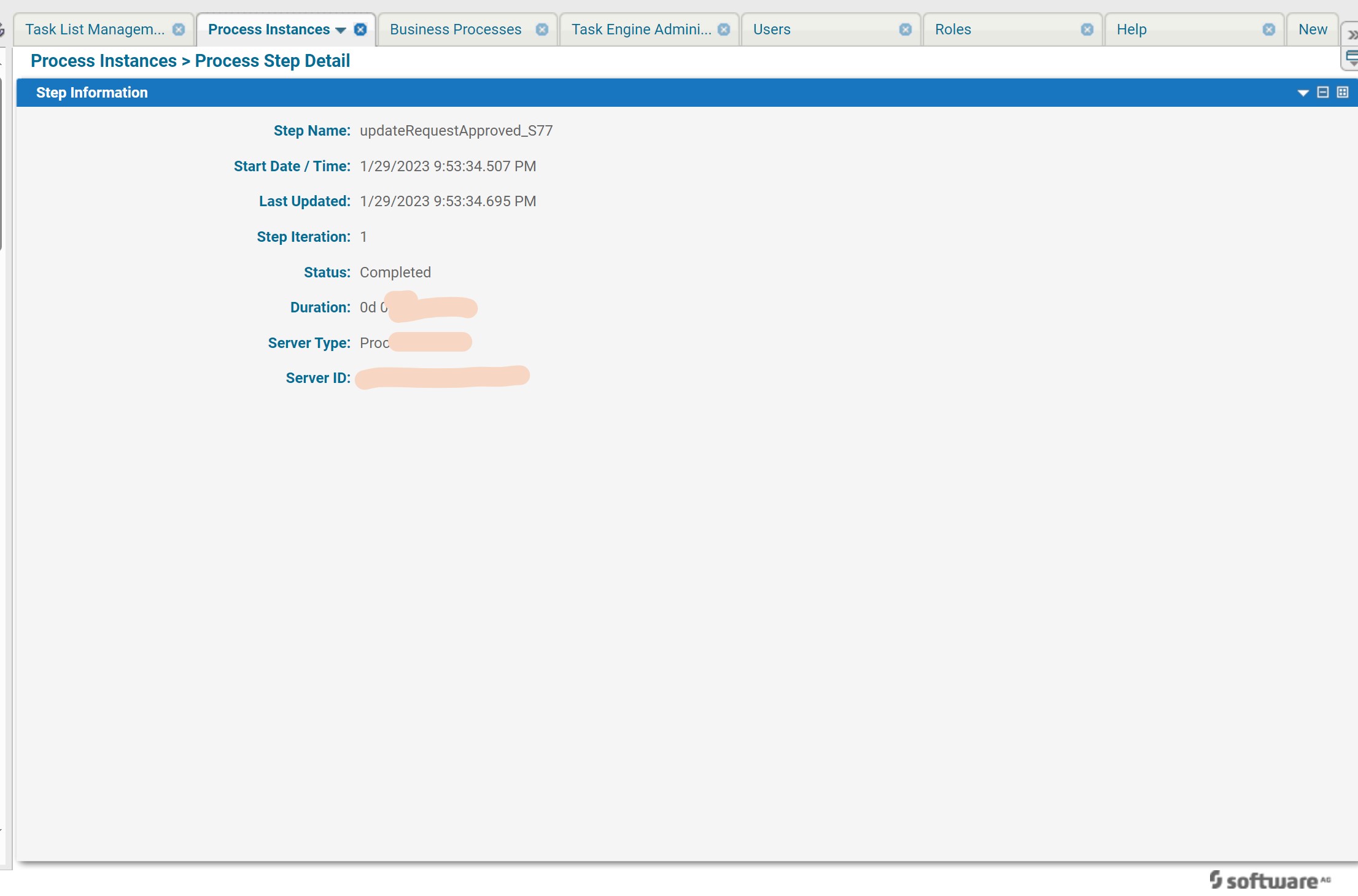Select the Process Instances tab
Screen dimensions: 1358x896
pyautogui.click(x=269, y=29)
